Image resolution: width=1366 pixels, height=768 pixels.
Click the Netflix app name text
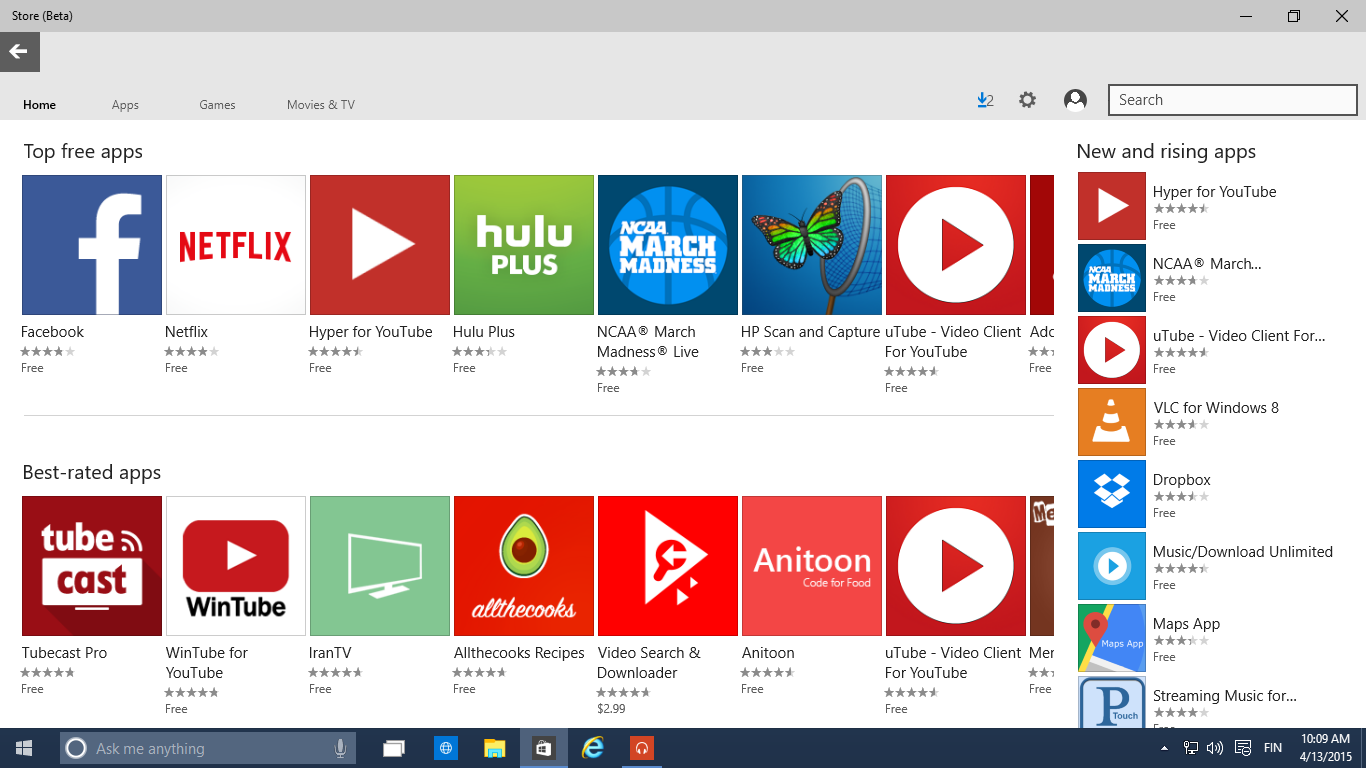click(x=187, y=332)
